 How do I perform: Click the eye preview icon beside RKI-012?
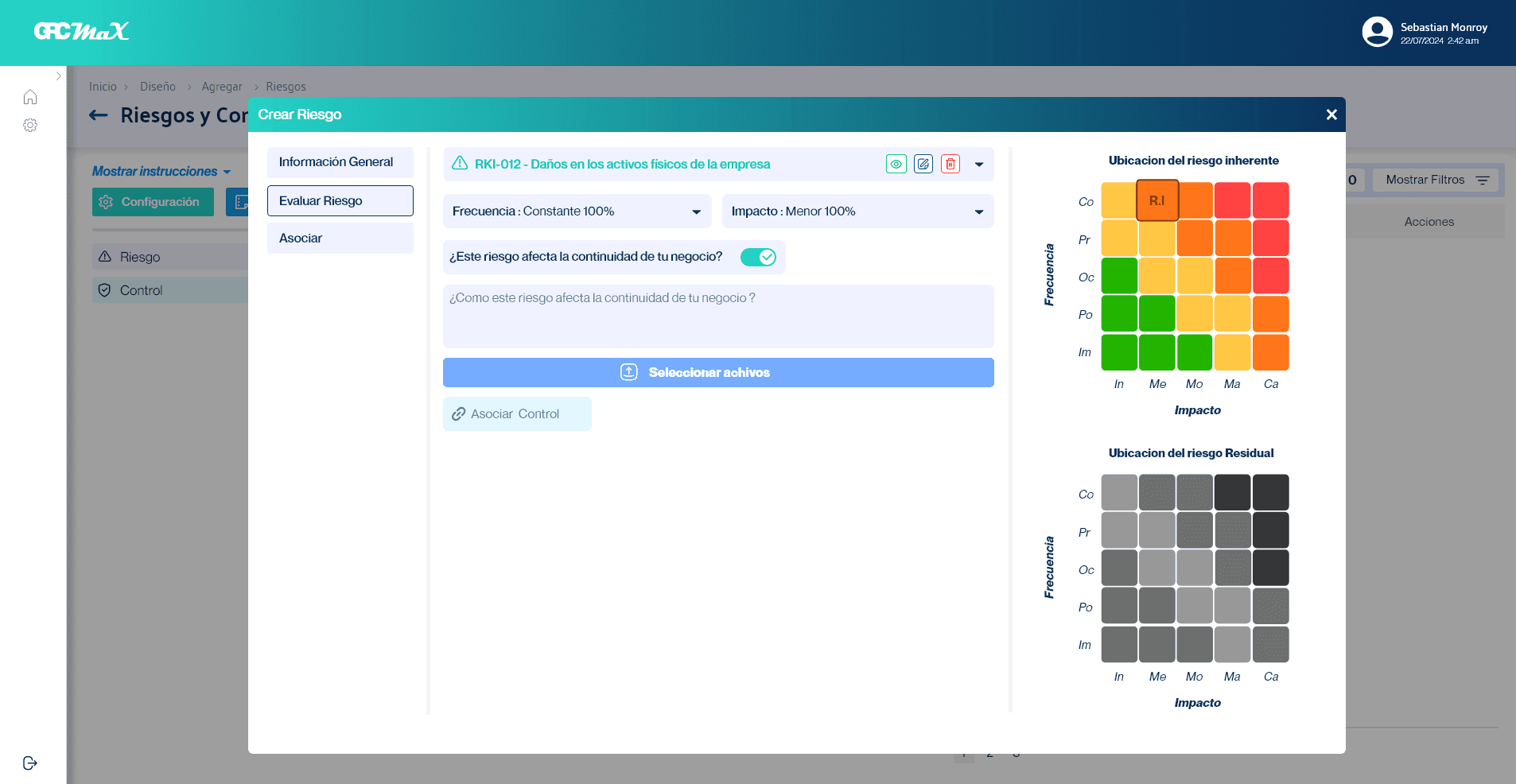896,164
